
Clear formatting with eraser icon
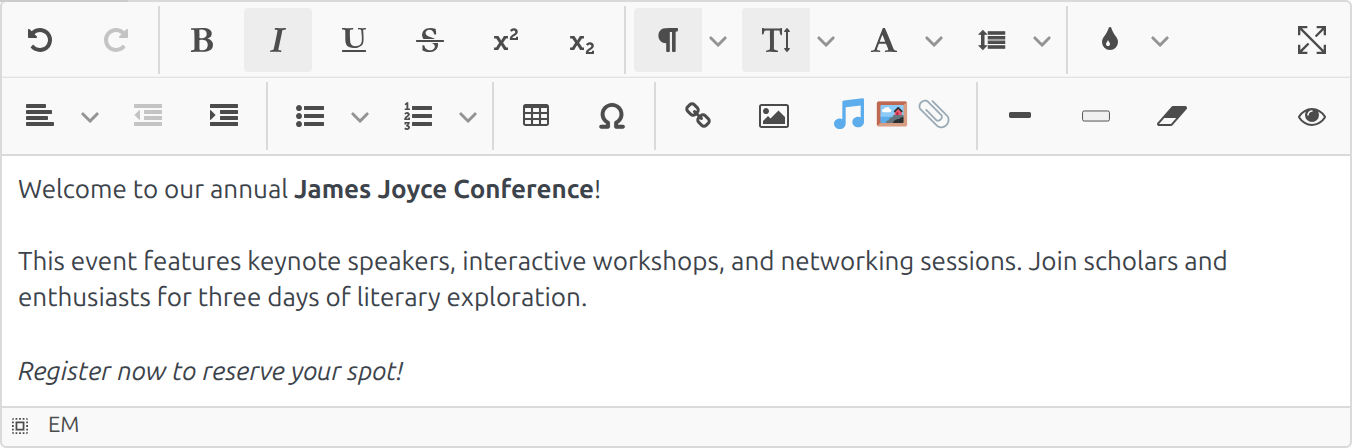tap(1172, 116)
